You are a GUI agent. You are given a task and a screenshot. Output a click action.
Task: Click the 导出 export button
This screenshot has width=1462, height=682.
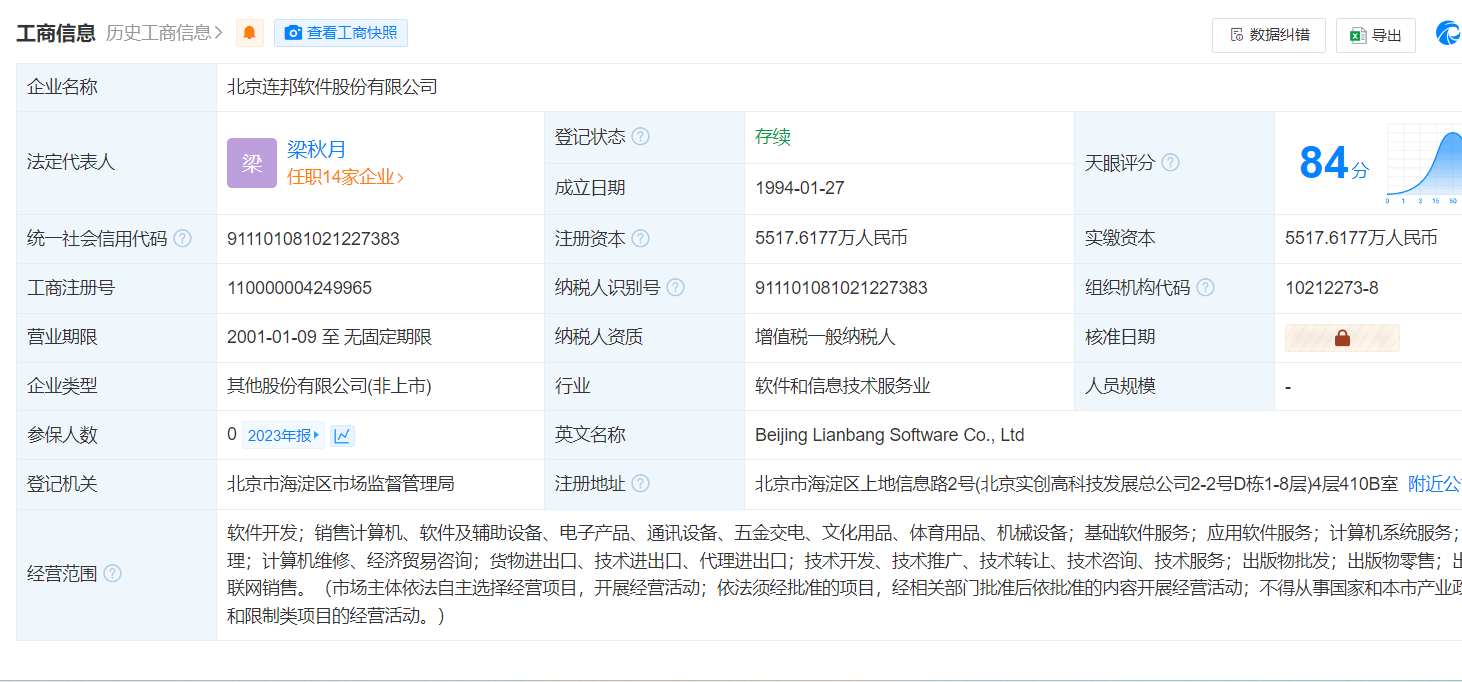click(1376, 35)
